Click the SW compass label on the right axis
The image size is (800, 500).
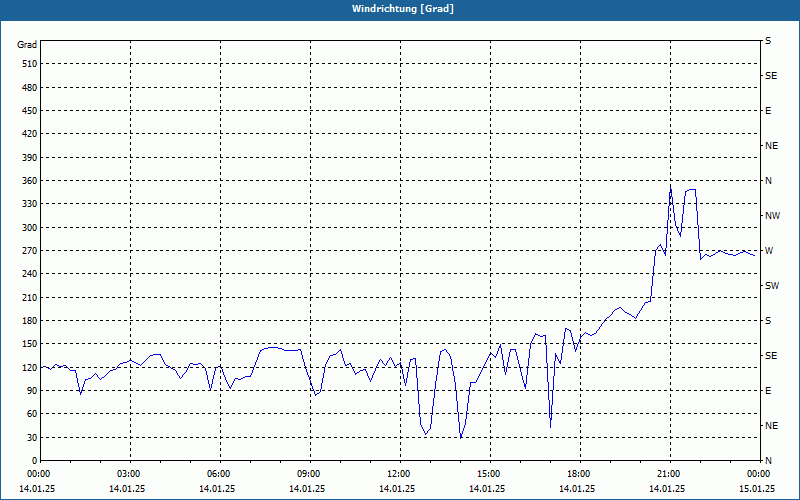(772, 286)
